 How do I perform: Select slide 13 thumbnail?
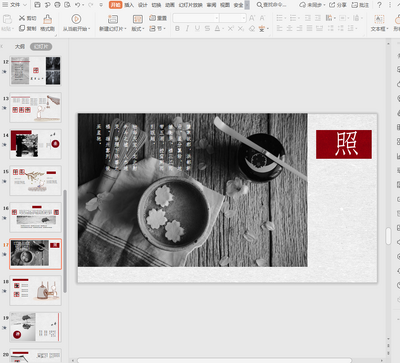click(x=36, y=107)
